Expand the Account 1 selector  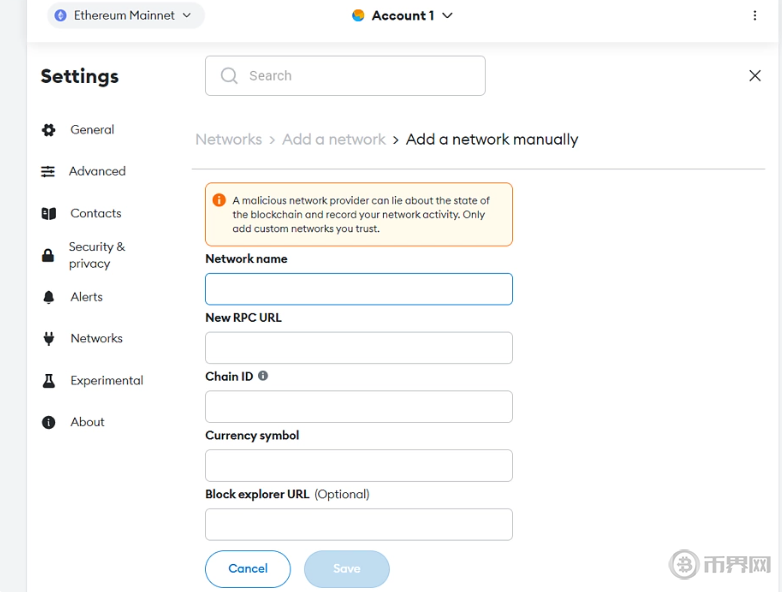coord(403,16)
